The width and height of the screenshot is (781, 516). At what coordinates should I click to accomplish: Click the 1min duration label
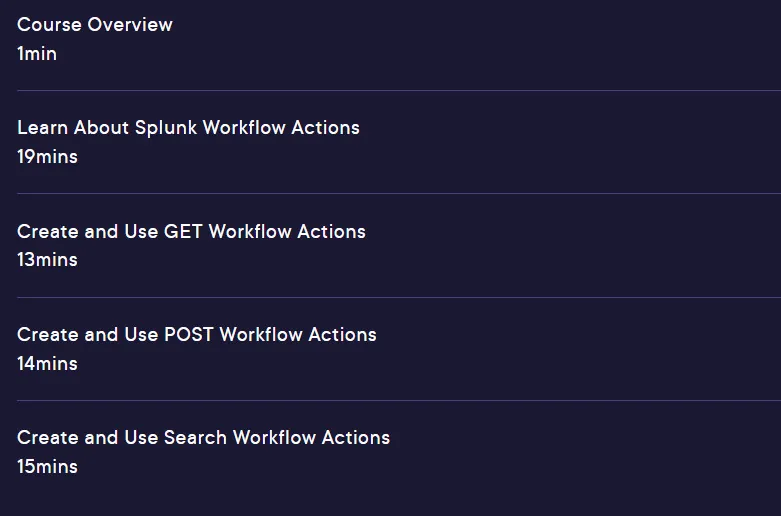pyautogui.click(x=37, y=54)
